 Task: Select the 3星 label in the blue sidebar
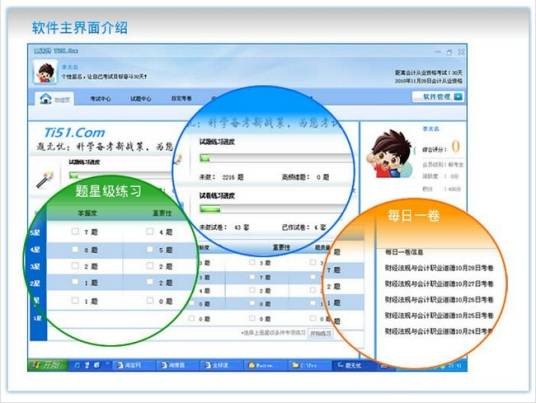pyautogui.click(x=35, y=267)
